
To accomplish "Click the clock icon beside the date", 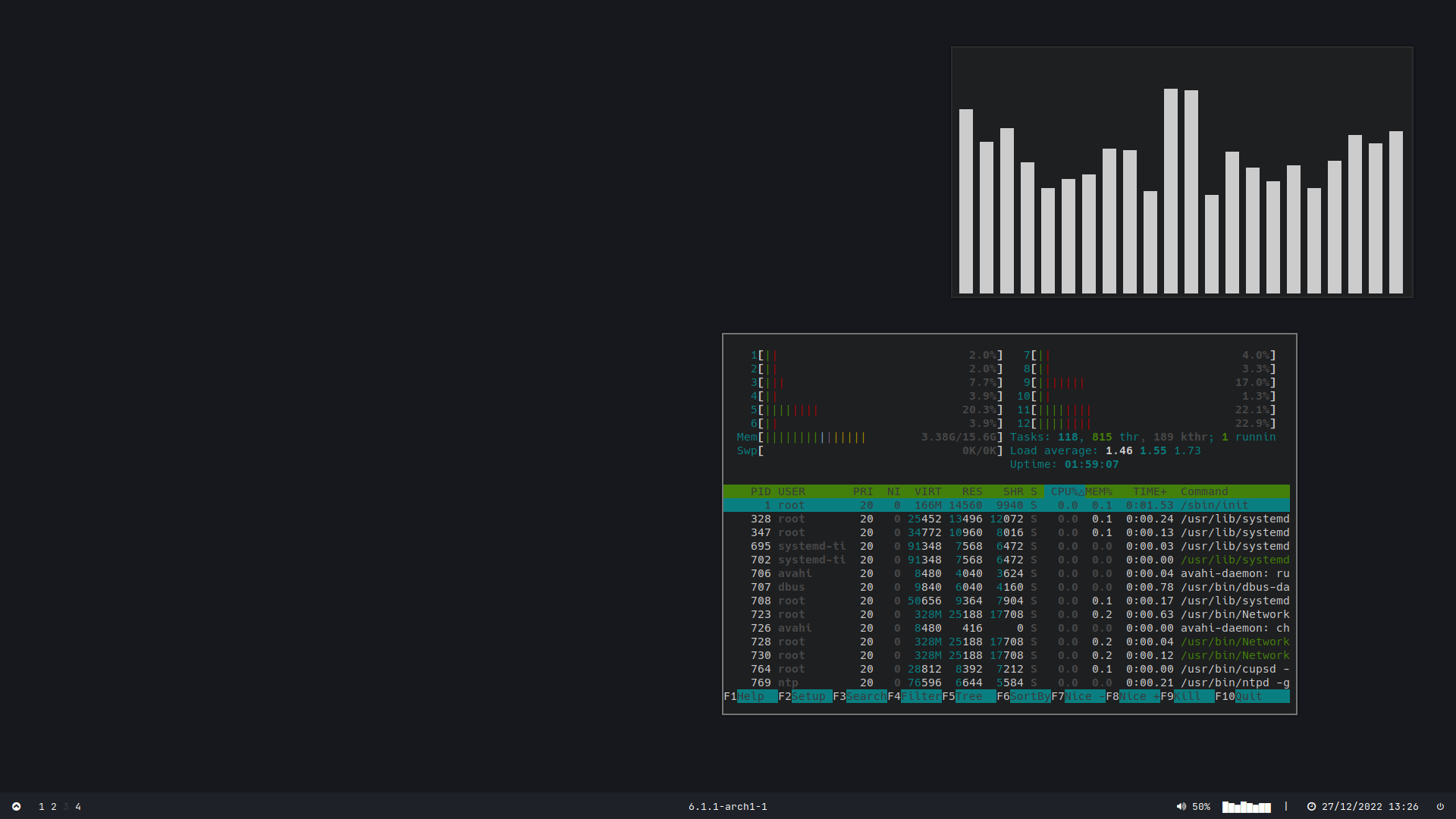I will [x=1311, y=806].
